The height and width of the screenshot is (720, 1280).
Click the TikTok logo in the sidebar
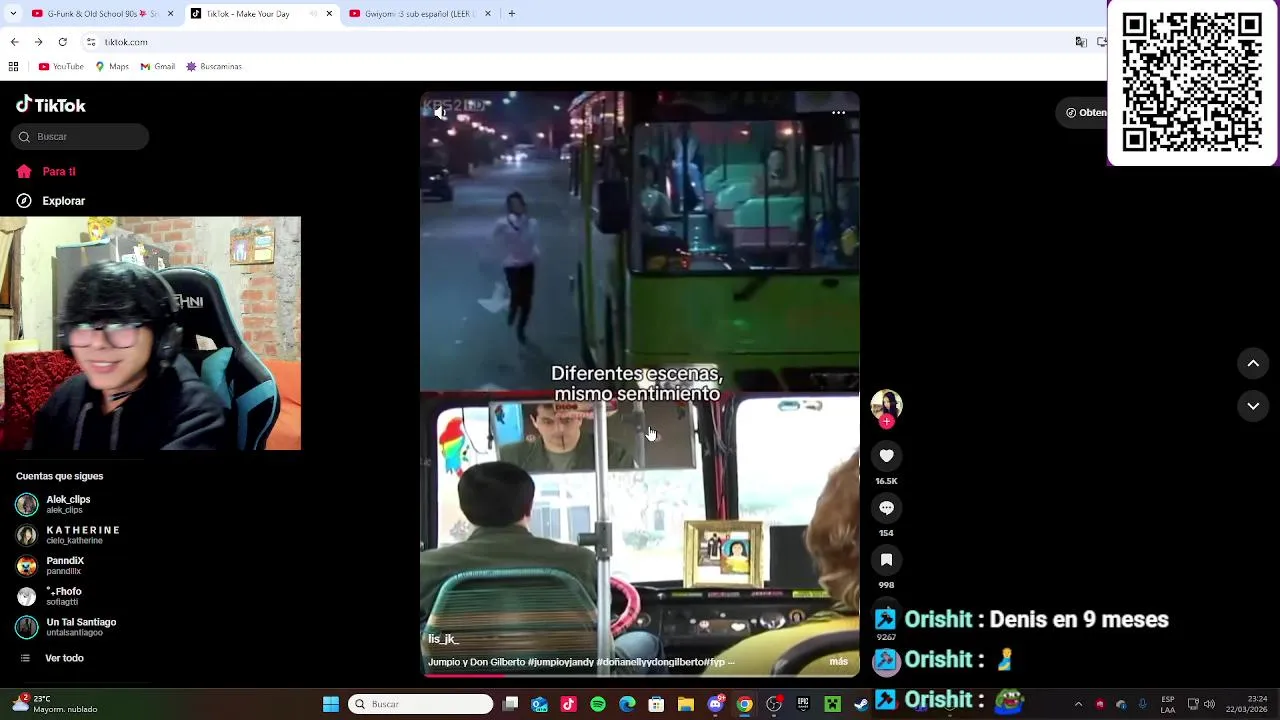[x=51, y=105]
